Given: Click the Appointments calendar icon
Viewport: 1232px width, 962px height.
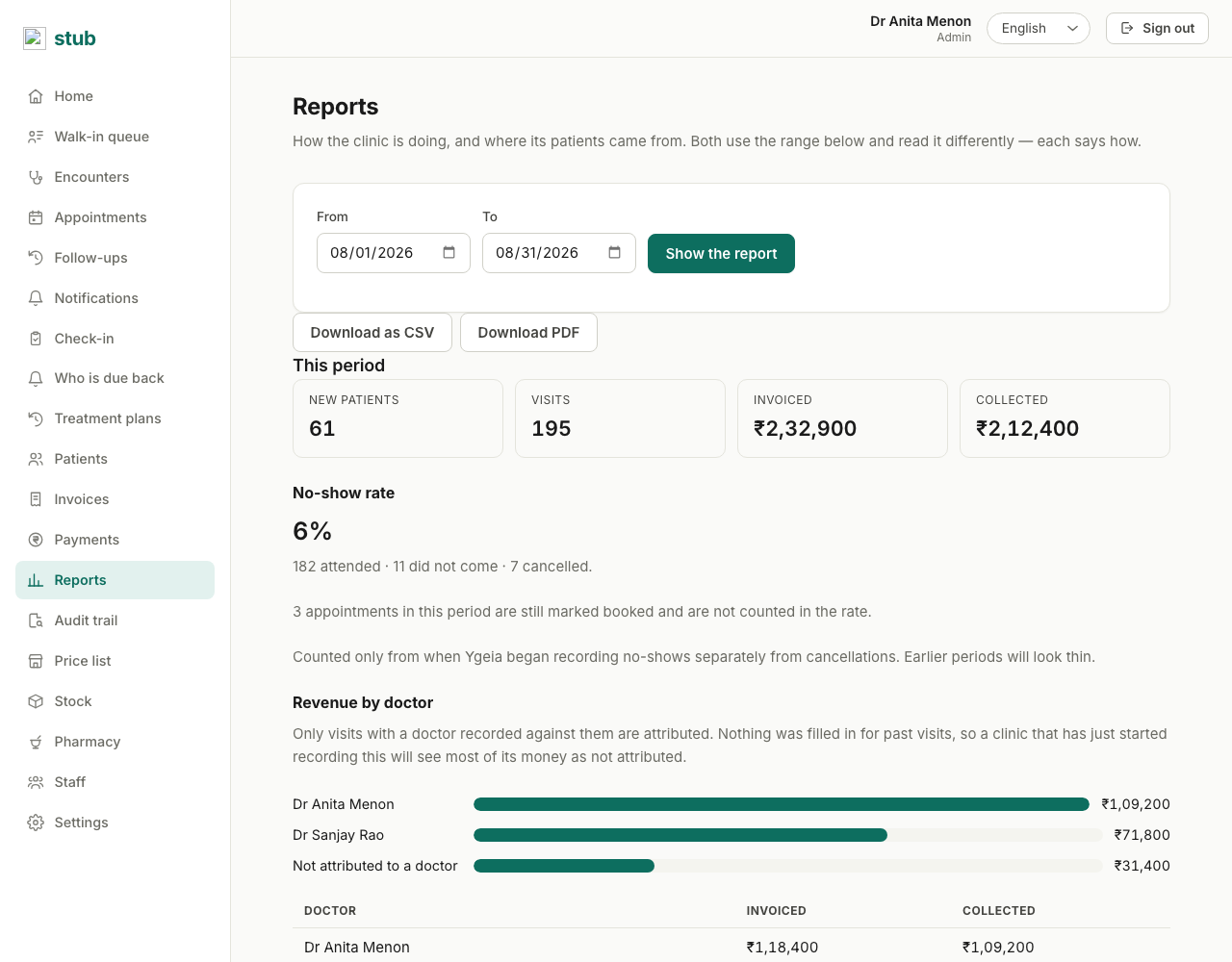Looking at the screenshot, I should point(36,217).
